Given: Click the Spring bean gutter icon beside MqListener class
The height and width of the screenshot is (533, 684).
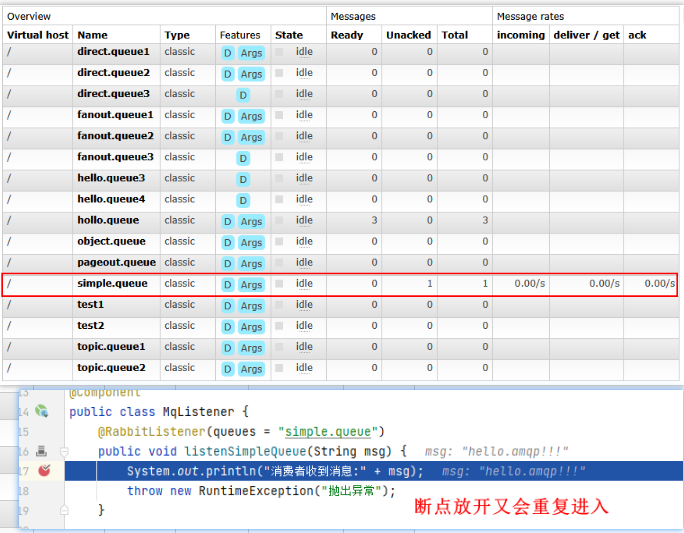Looking at the screenshot, I should coord(41,411).
